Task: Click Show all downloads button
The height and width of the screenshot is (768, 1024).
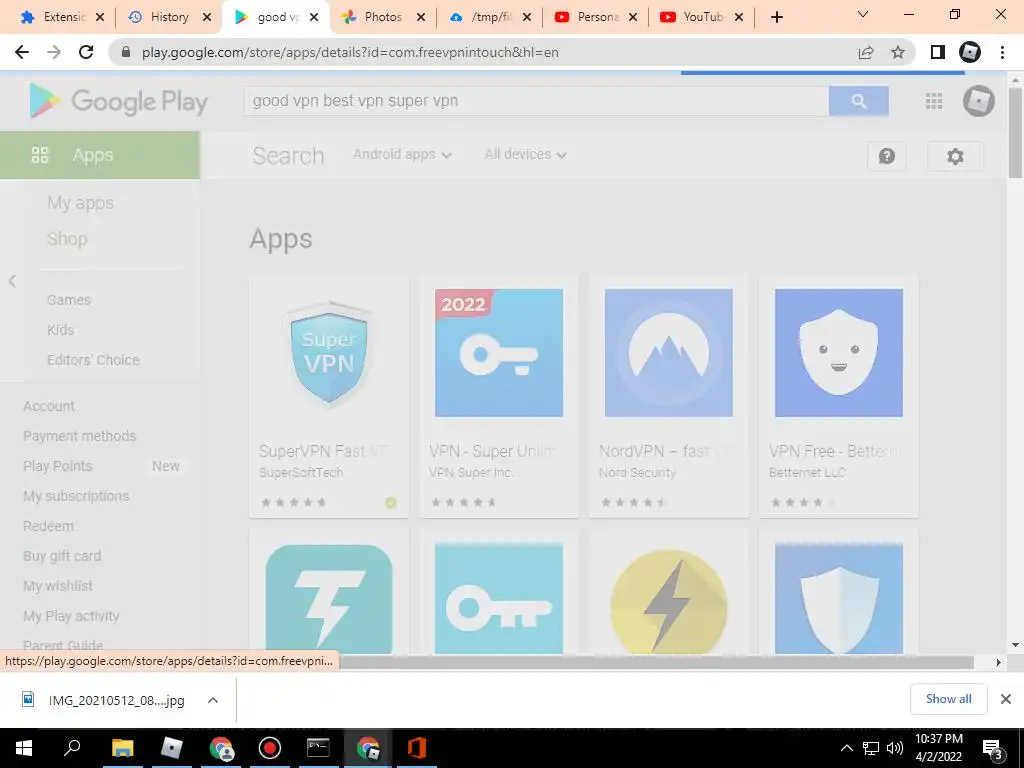Action: pyautogui.click(x=948, y=699)
